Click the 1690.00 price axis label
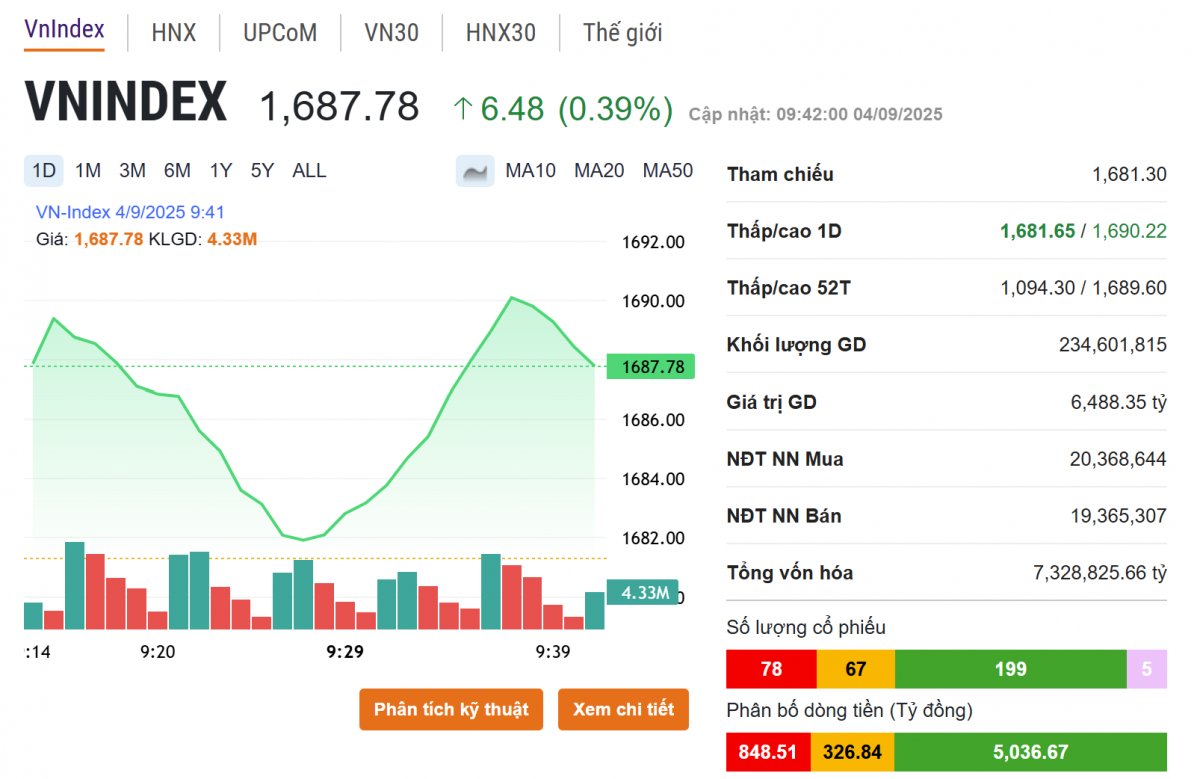 click(653, 301)
